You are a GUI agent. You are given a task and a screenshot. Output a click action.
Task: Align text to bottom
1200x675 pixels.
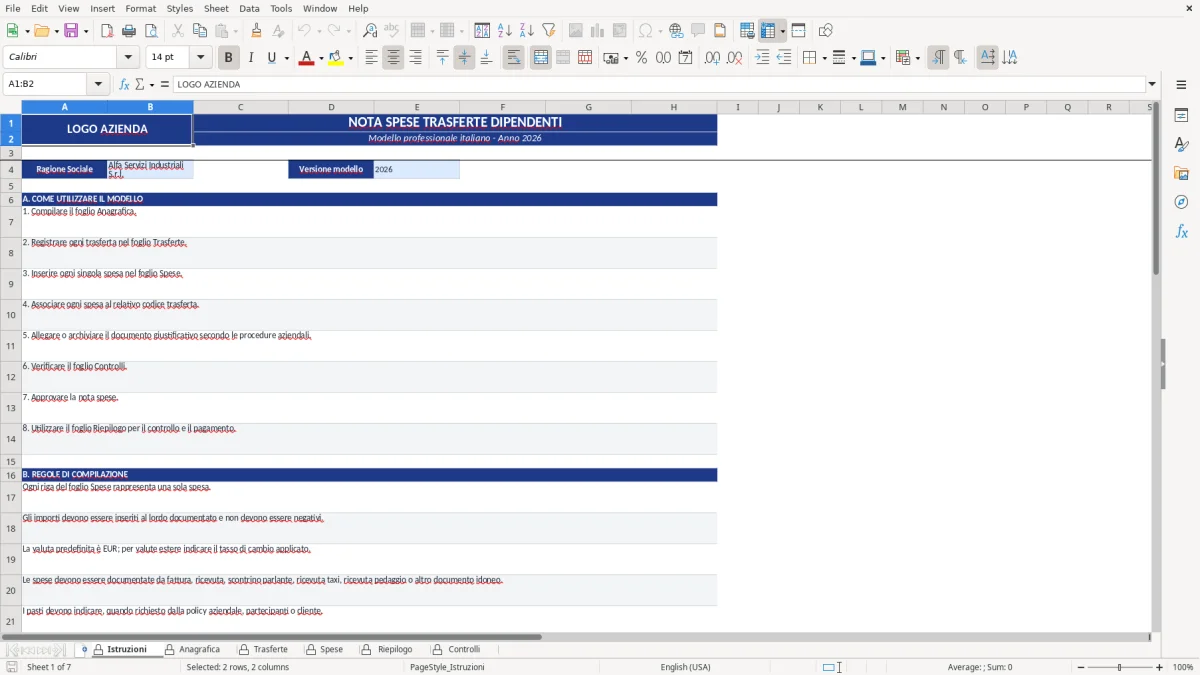tap(486, 58)
